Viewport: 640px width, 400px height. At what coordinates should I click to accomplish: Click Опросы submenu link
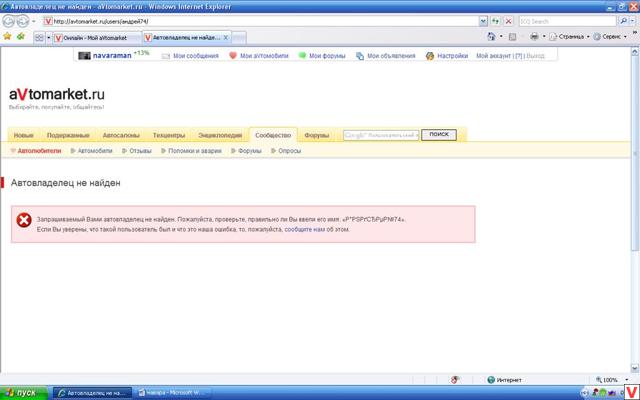click(x=290, y=151)
